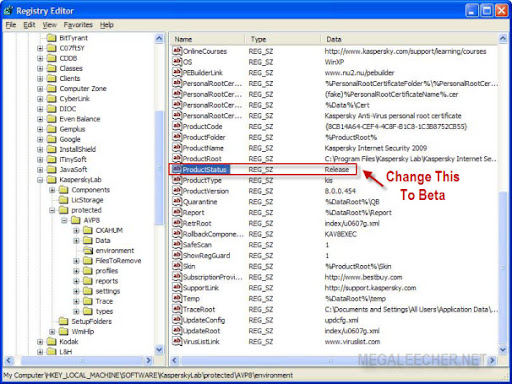Sort values by Data column header
This screenshot has height=384, width=512.
coord(410,39)
